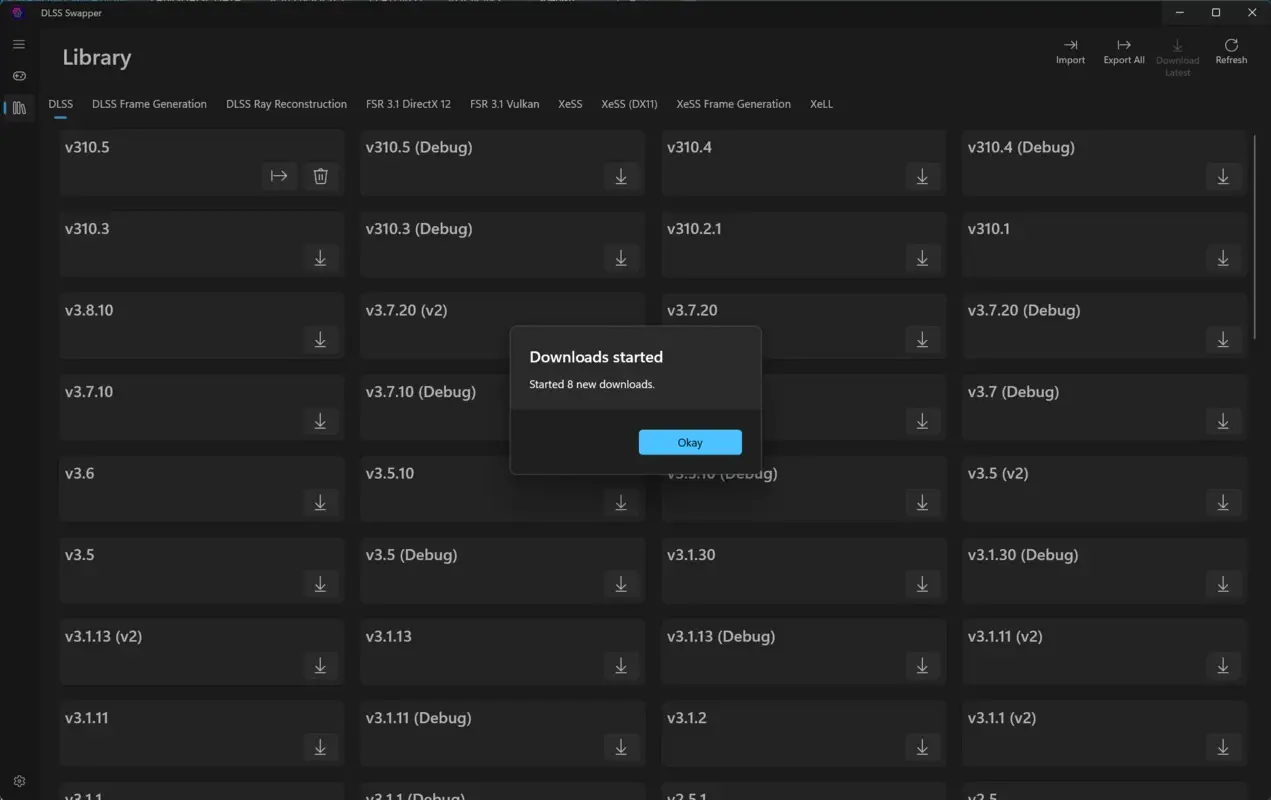Download the v3.8.10 DLSS version

coord(320,339)
